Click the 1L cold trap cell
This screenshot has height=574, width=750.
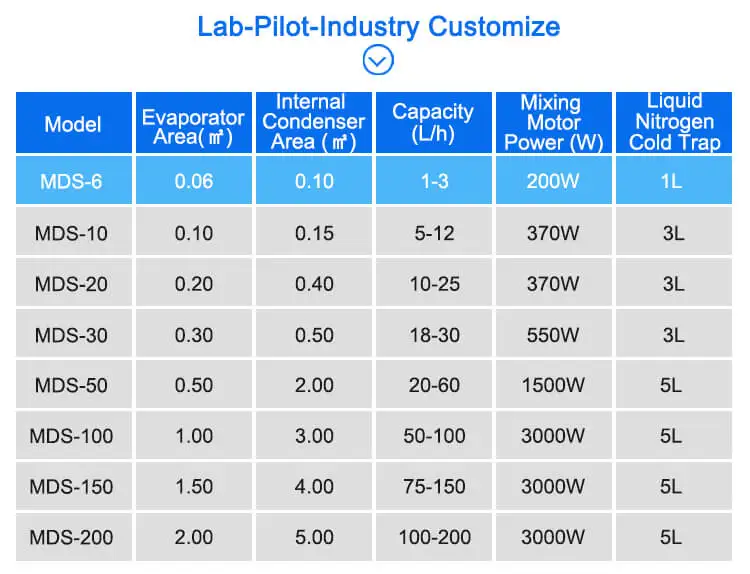point(674,181)
